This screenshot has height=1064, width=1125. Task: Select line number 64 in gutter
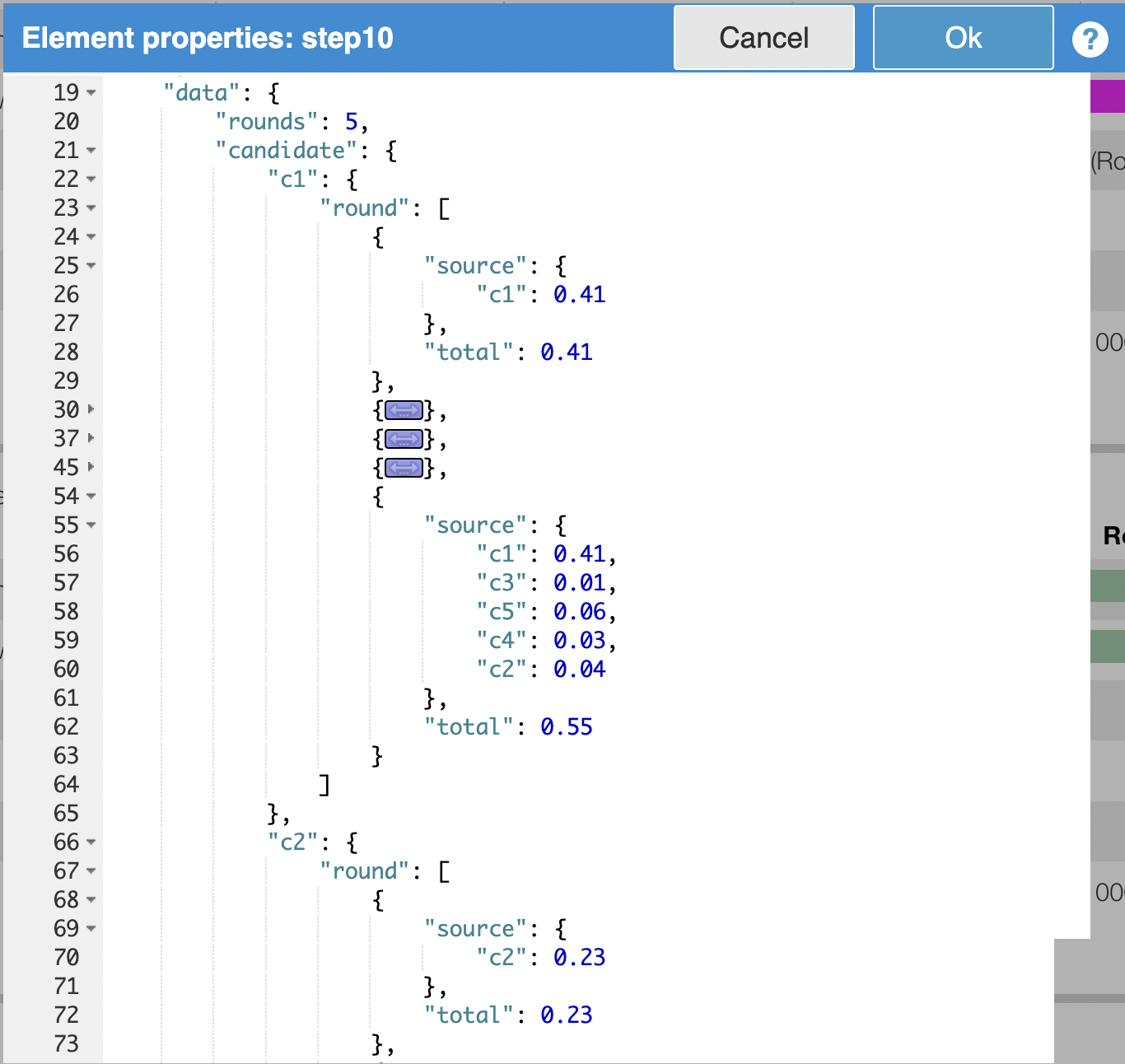click(66, 785)
